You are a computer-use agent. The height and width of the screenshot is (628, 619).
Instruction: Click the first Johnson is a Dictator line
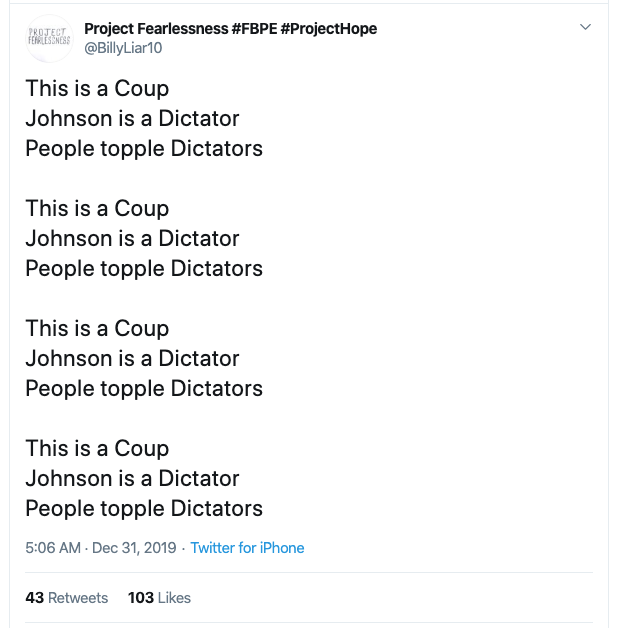click(133, 119)
